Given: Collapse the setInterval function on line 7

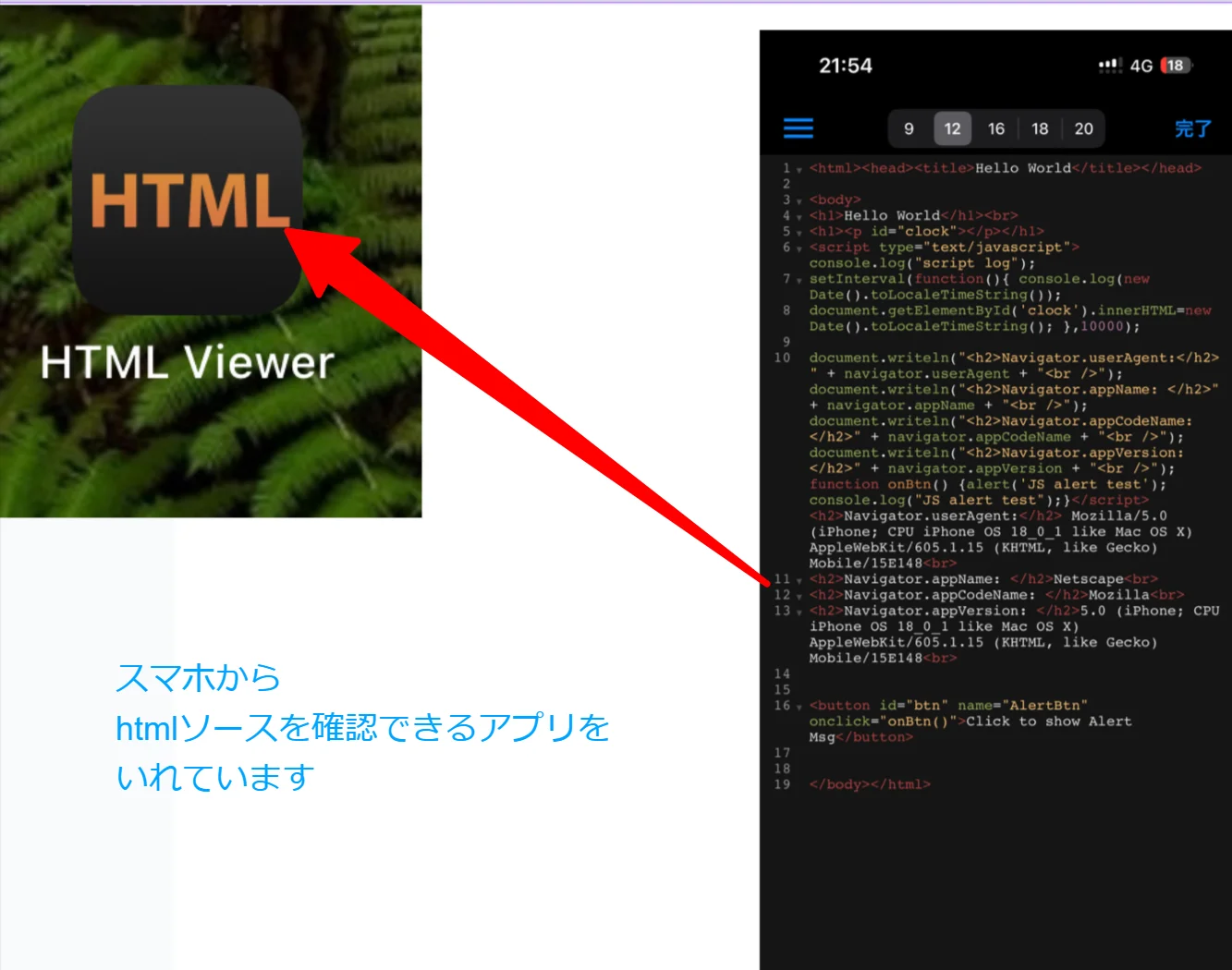Looking at the screenshot, I should [797, 278].
